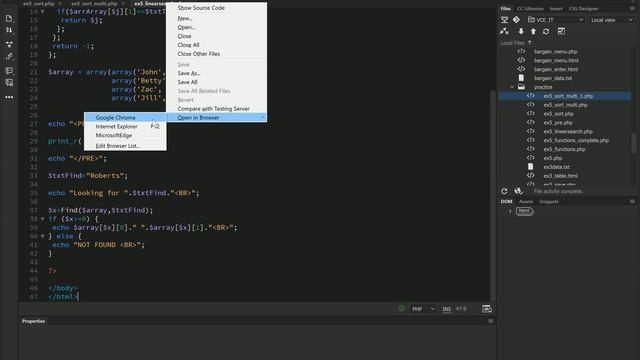Select Open... in context menu
The image size is (640, 360).
[216, 27]
